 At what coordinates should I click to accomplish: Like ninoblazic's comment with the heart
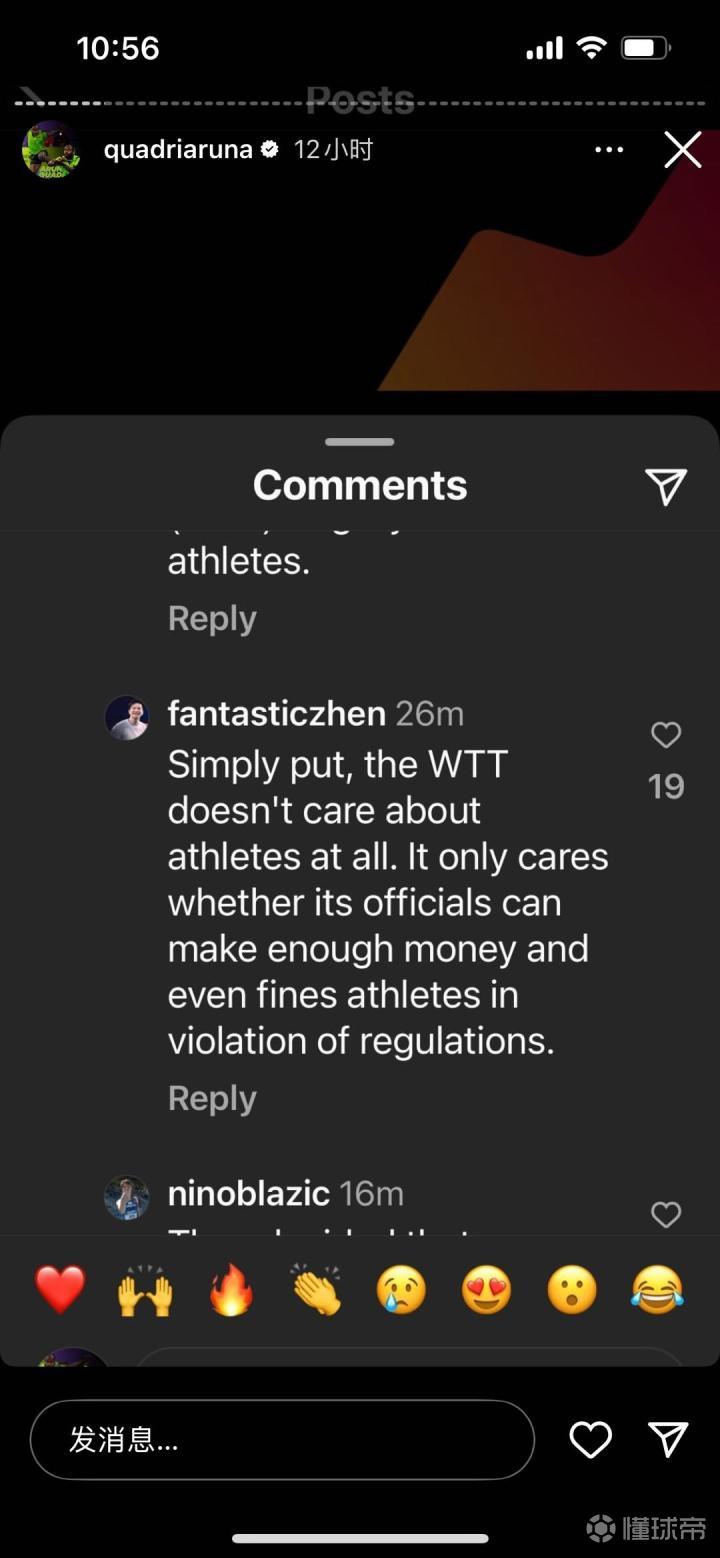[x=666, y=1215]
